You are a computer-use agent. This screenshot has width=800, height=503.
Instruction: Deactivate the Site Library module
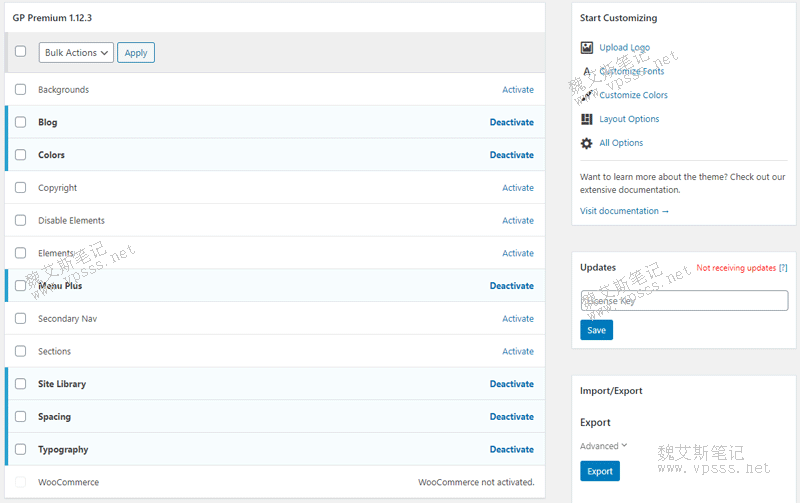point(511,384)
